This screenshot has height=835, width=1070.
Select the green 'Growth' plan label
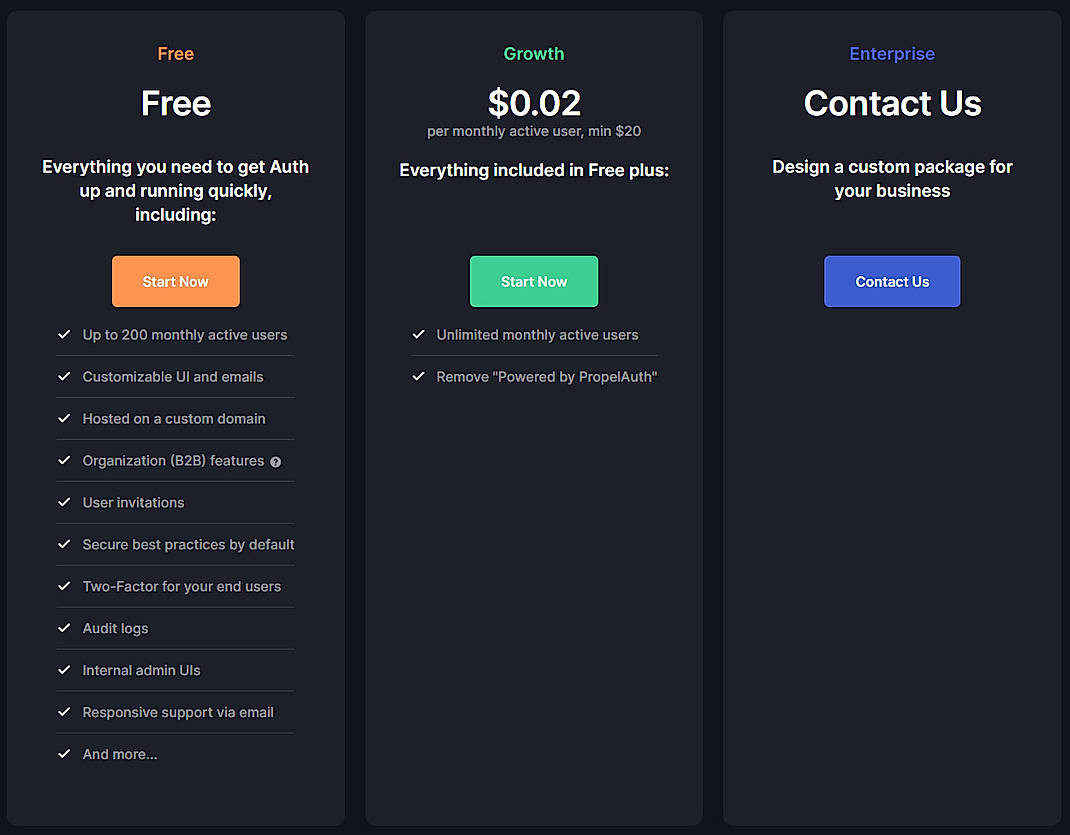533,53
